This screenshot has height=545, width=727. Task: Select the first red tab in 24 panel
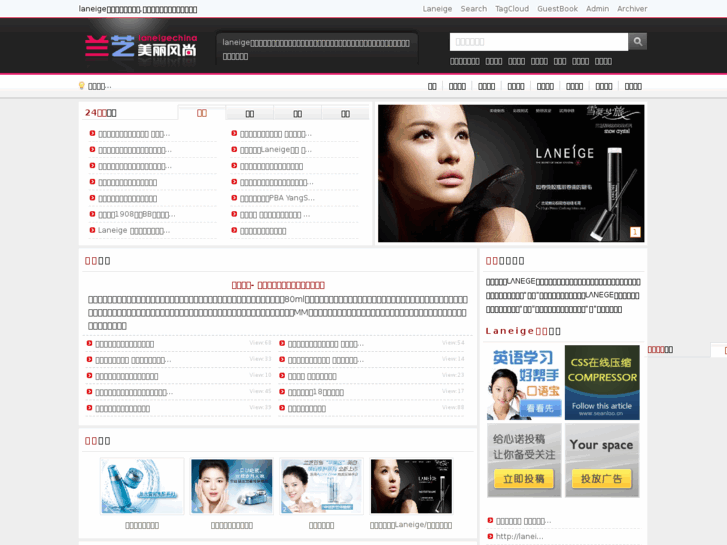(x=202, y=113)
